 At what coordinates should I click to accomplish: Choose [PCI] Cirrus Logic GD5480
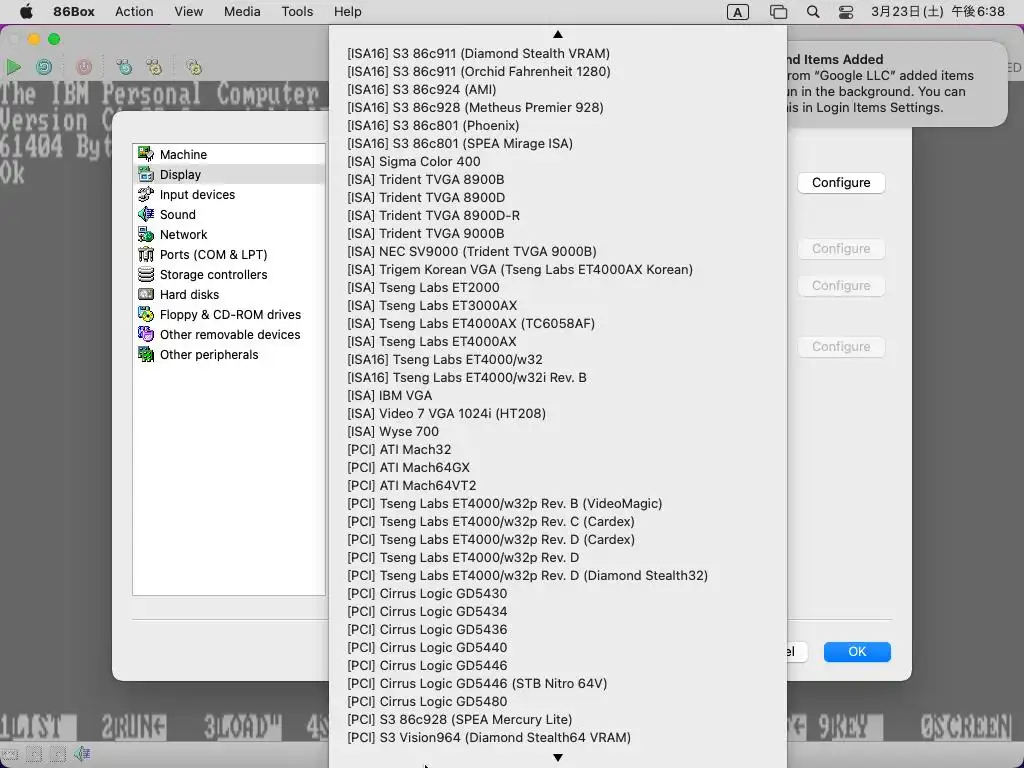(x=558, y=701)
